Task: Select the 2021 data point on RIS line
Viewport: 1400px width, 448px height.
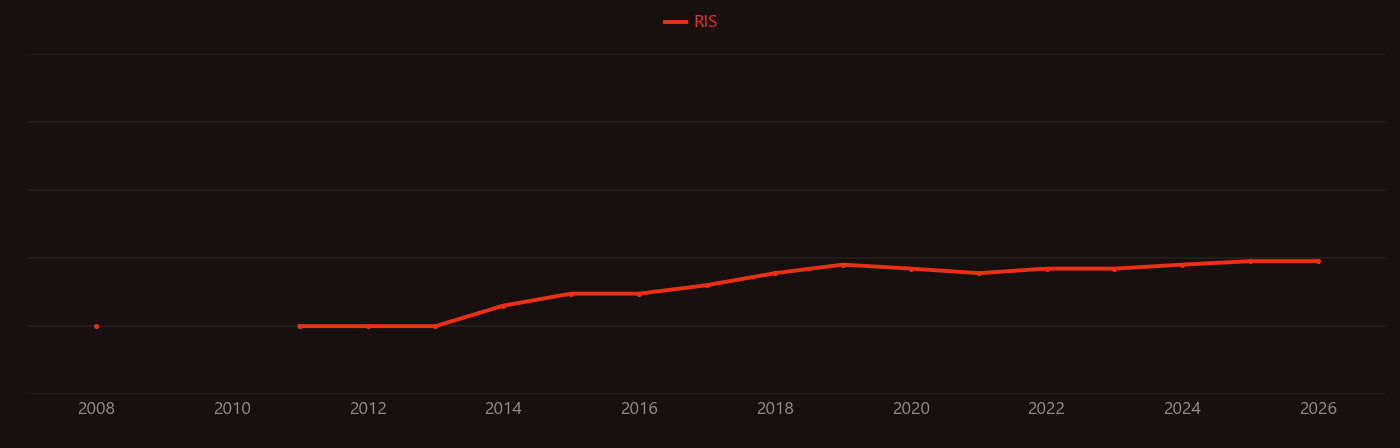Action: pyautogui.click(x=979, y=273)
